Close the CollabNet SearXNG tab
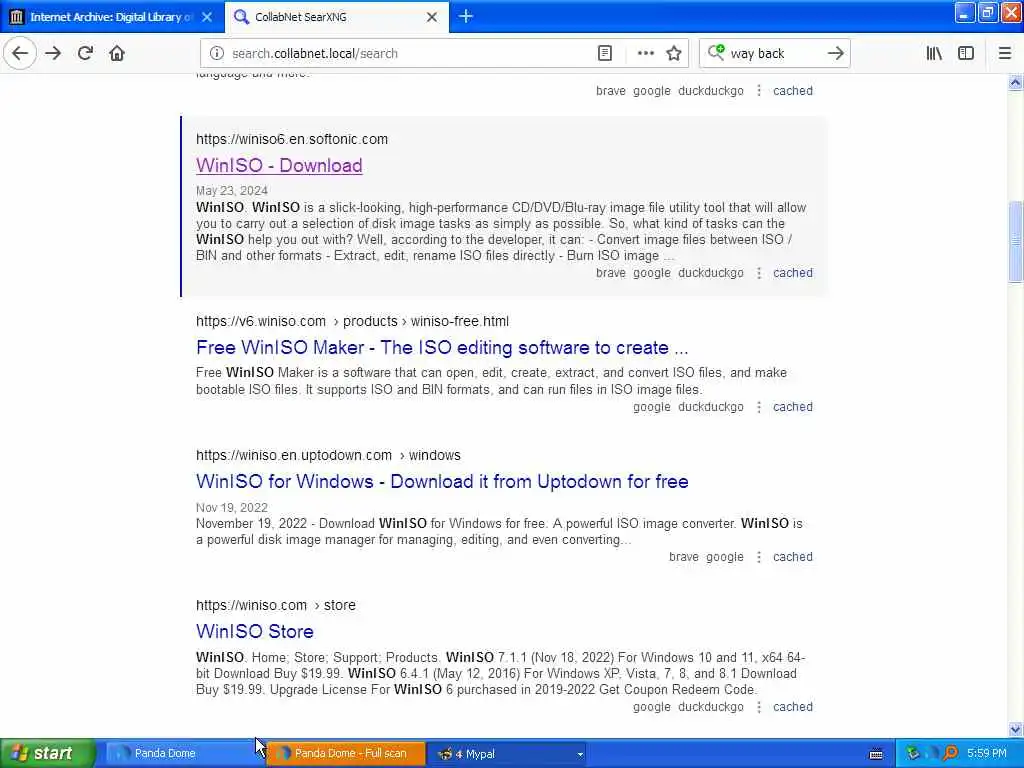 (x=432, y=17)
